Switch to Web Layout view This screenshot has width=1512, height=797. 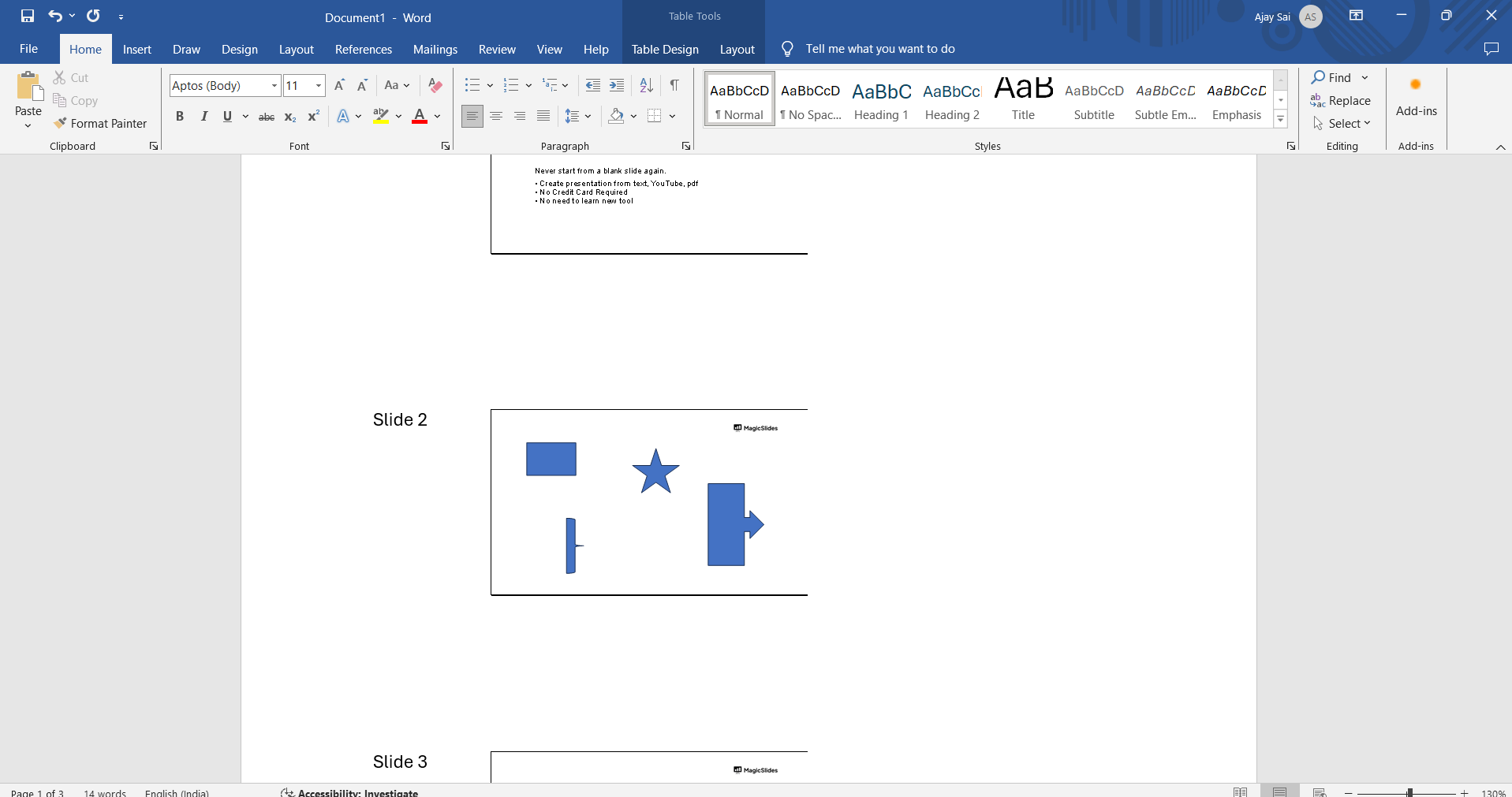point(1320,791)
